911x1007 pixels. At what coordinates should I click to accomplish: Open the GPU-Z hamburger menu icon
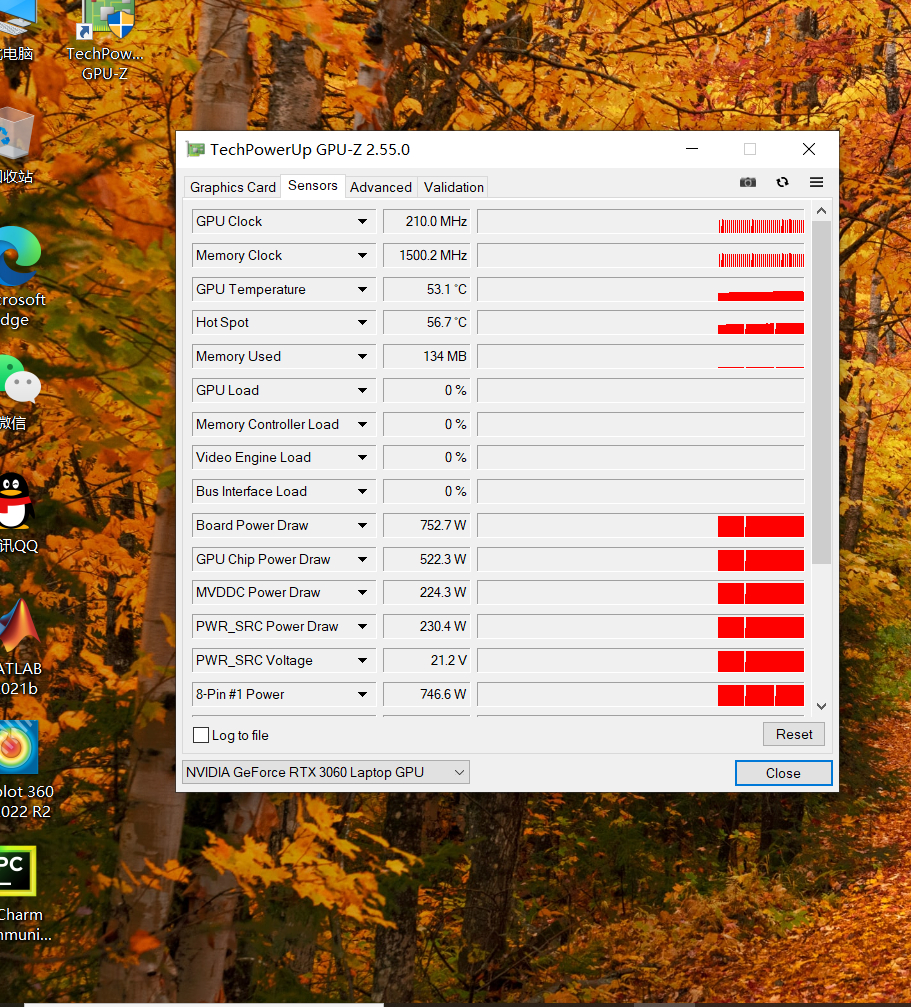pos(816,182)
